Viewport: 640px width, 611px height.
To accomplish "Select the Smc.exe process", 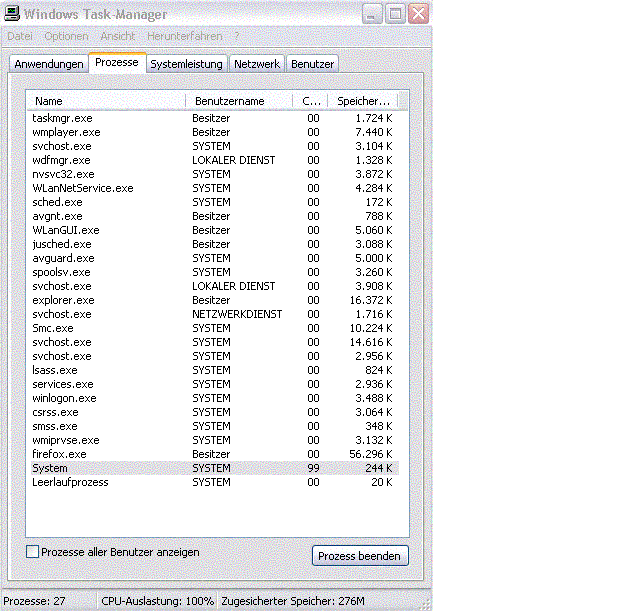I will pyautogui.click(x=215, y=328).
